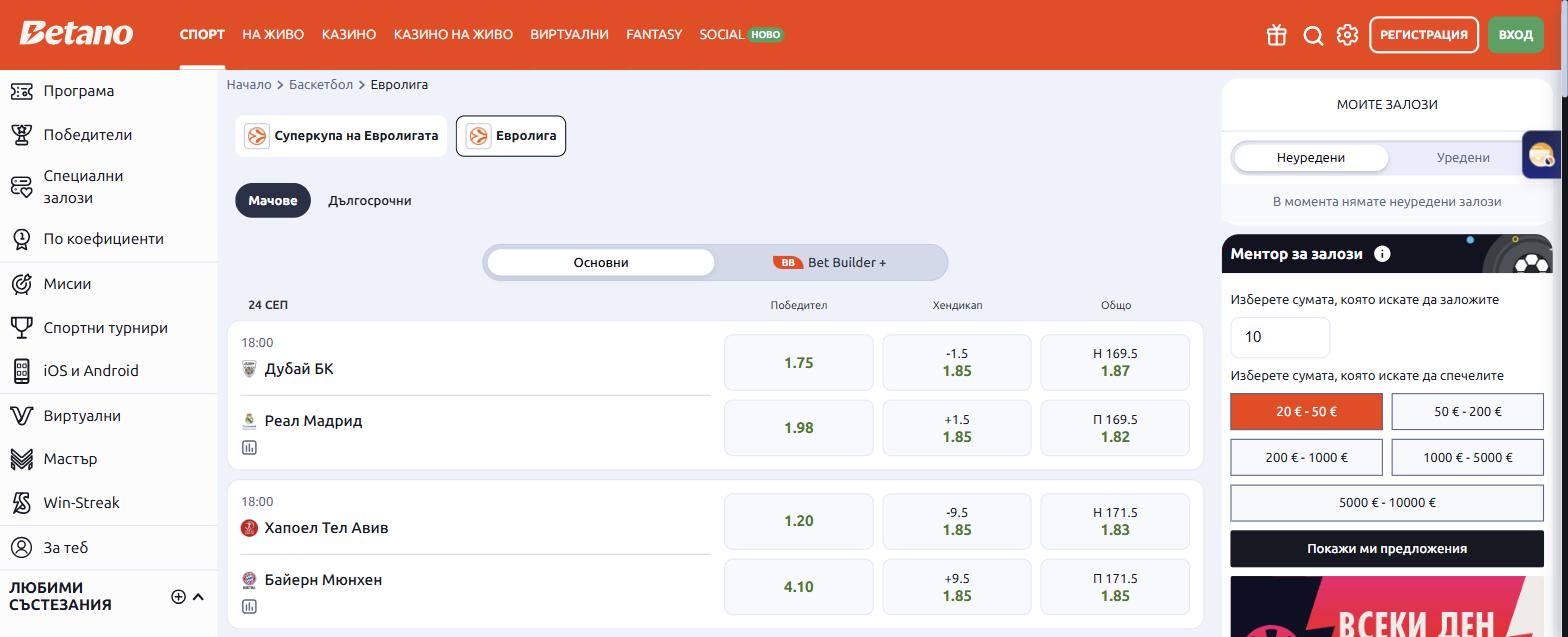Viewport: 1568px width, 637px height.
Task: Click the ВХОД button
Action: click(x=1516, y=35)
